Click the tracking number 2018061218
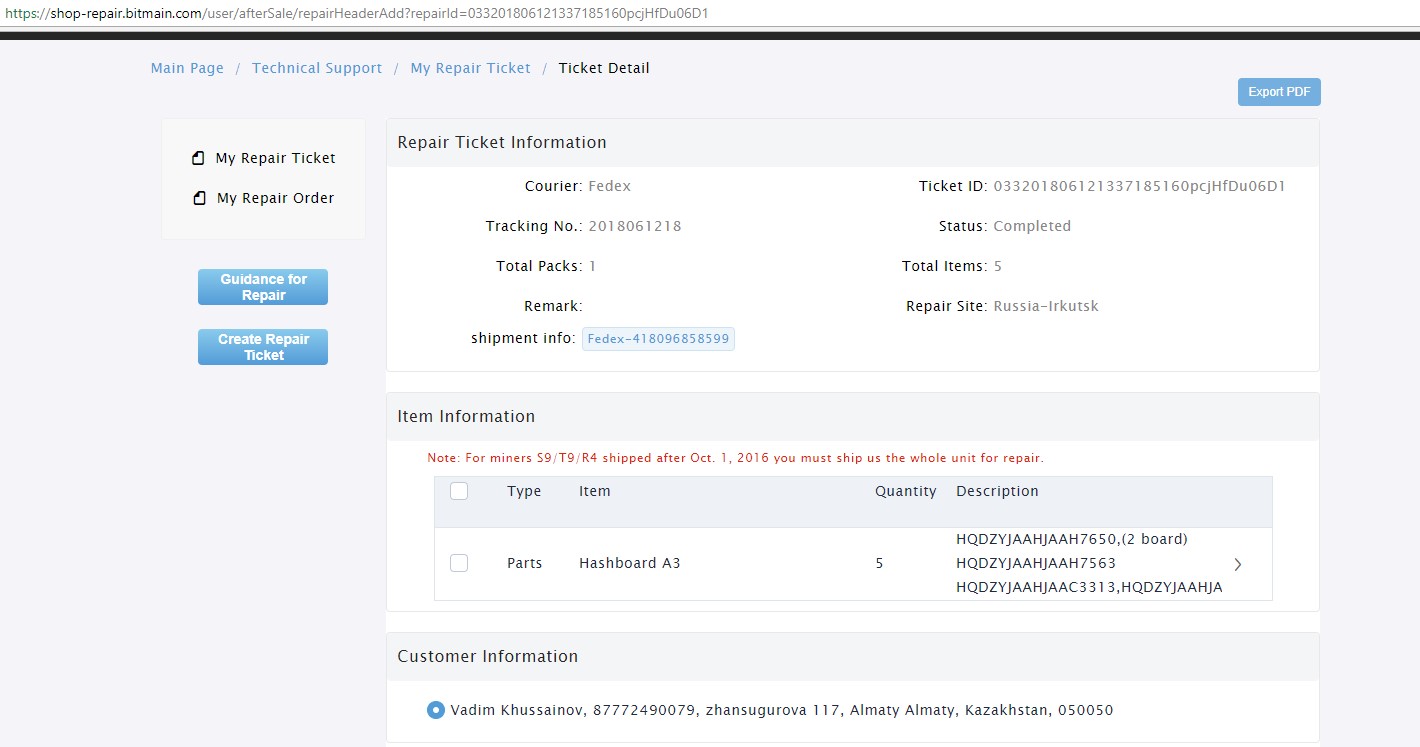 (x=634, y=226)
